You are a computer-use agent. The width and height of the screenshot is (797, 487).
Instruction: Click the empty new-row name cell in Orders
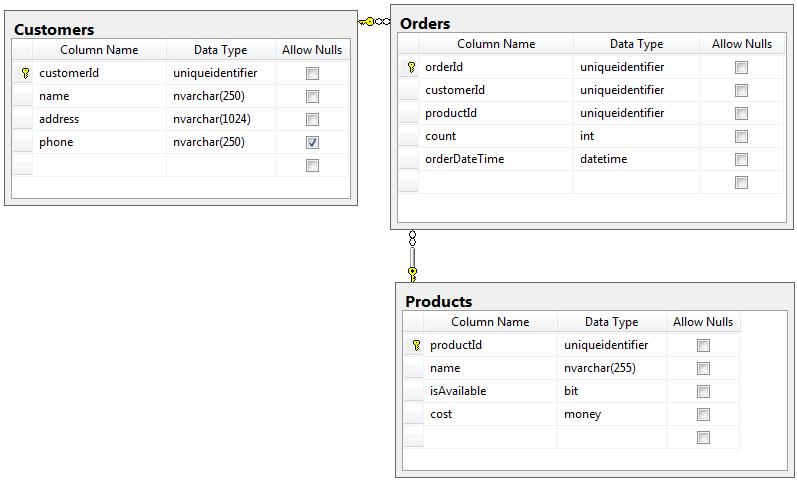[x=496, y=182]
